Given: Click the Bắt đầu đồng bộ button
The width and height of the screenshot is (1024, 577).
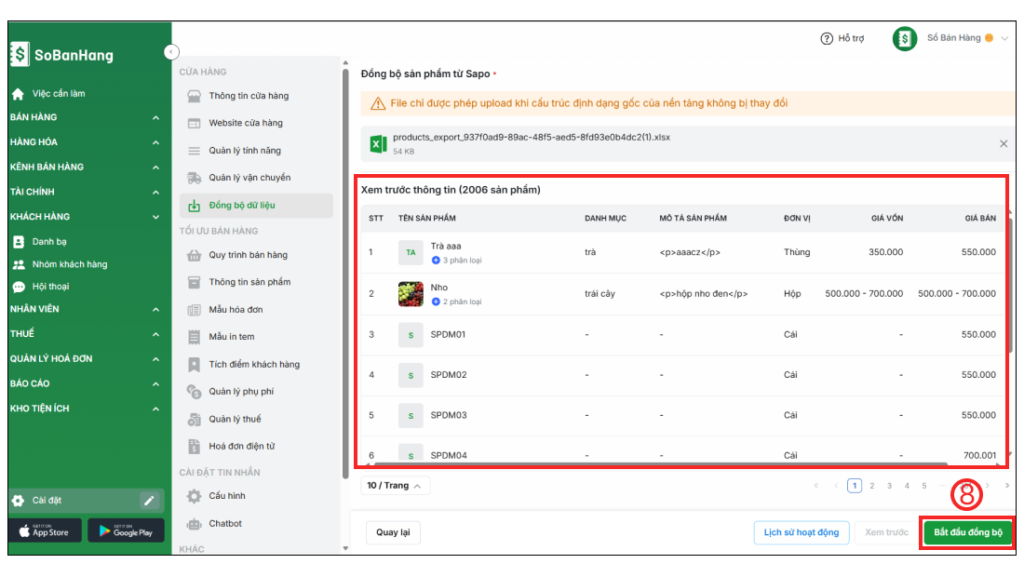Looking at the screenshot, I should pos(967,533).
